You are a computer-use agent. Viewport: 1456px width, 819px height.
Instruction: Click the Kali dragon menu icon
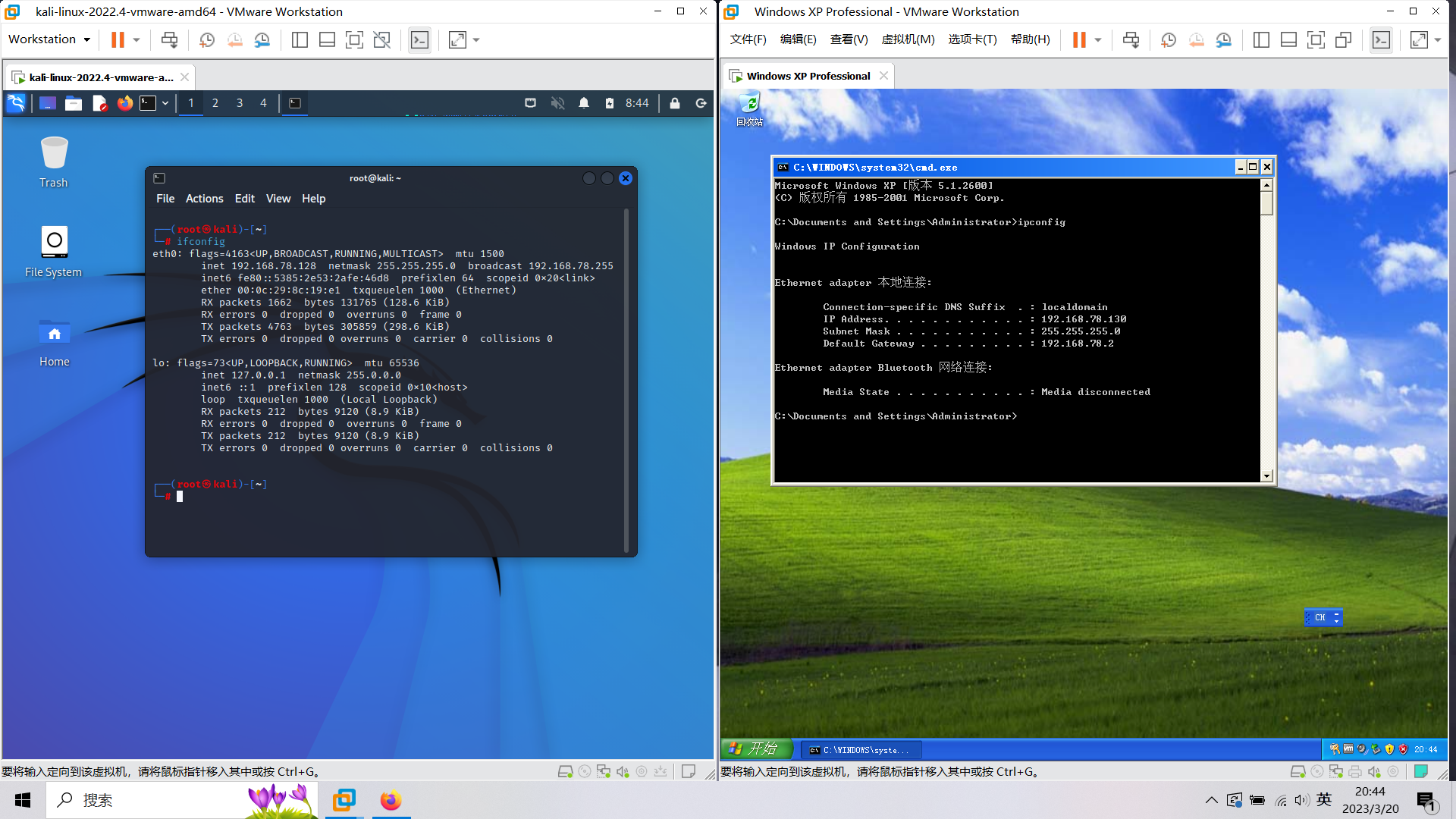pyautogui.click(x=16, y=103)
